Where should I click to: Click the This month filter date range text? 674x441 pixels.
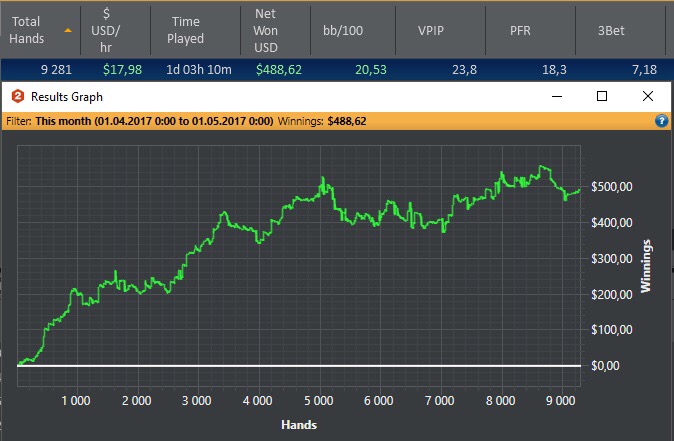click(154, 121)
